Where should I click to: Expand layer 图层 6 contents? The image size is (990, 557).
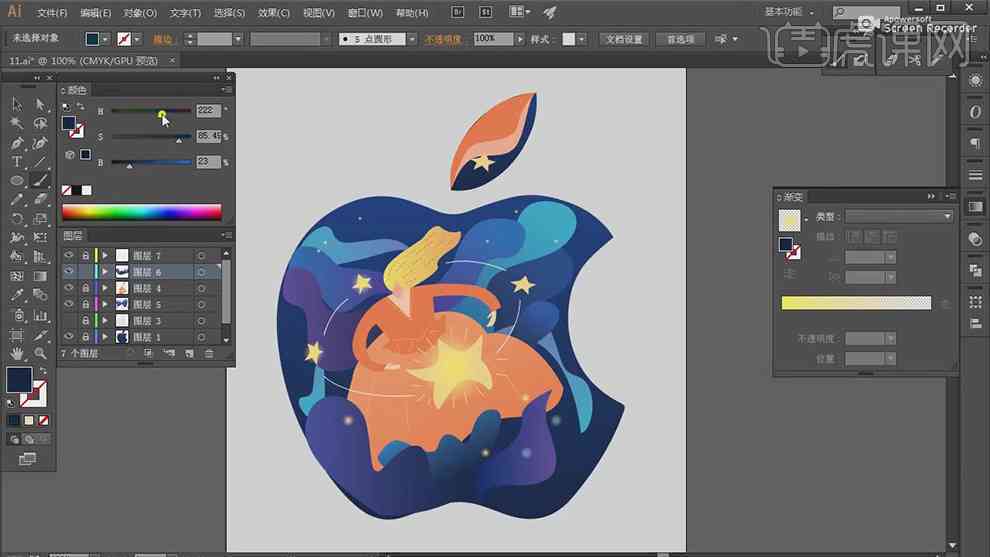[105, 272]
